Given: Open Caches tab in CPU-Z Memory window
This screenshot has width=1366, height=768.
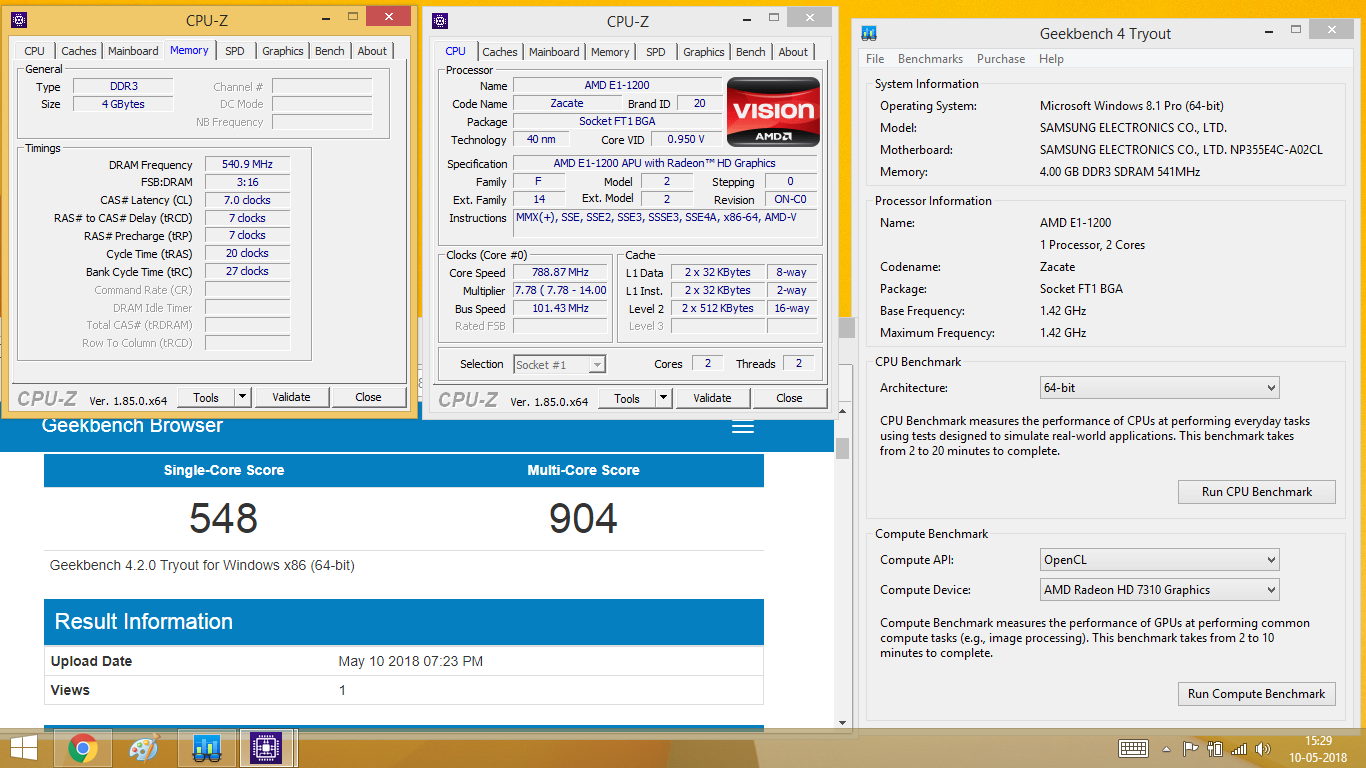Looking at the screenshot, I should pos(79,51).
